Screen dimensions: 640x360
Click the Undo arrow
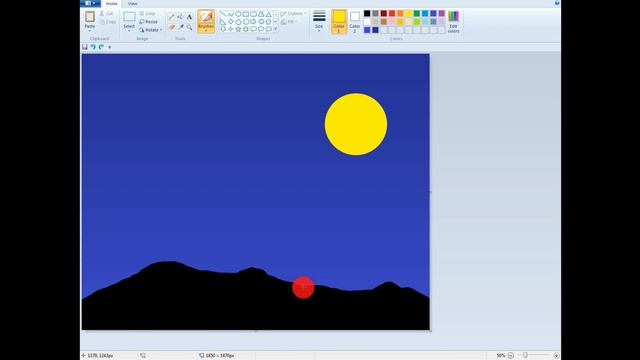point(93,47)
